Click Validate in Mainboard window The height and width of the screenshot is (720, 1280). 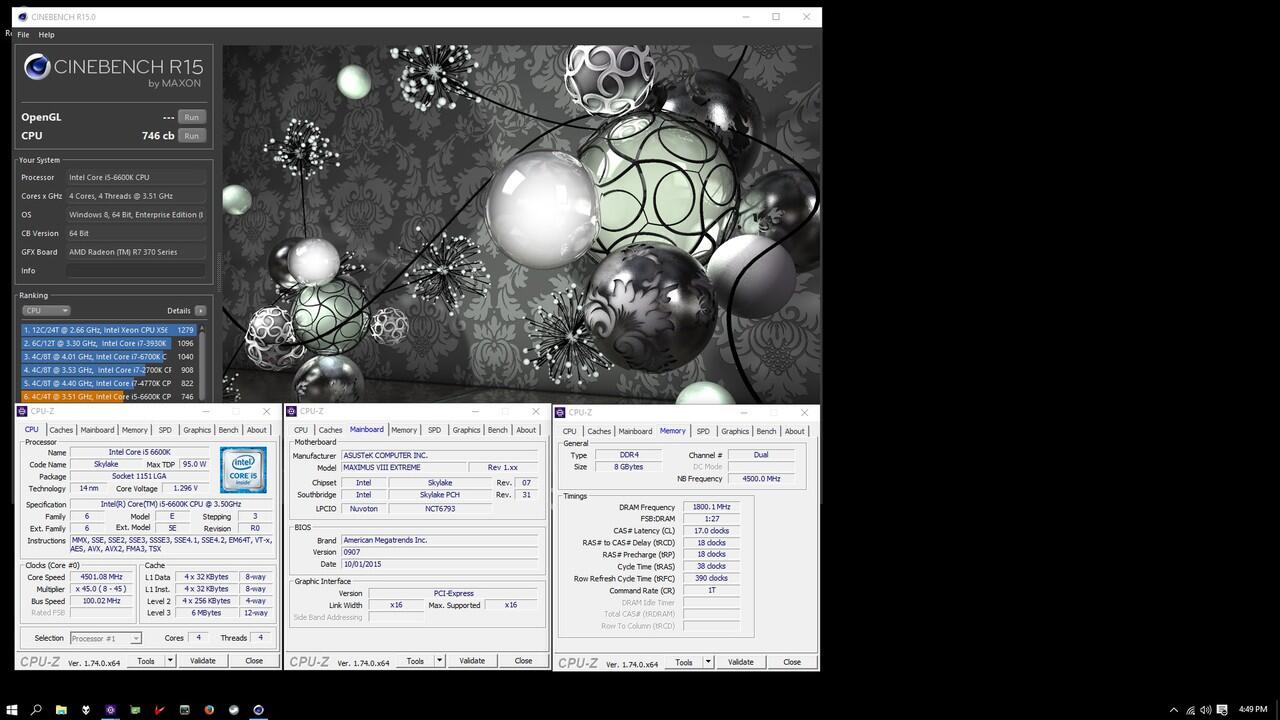[472, 660]
